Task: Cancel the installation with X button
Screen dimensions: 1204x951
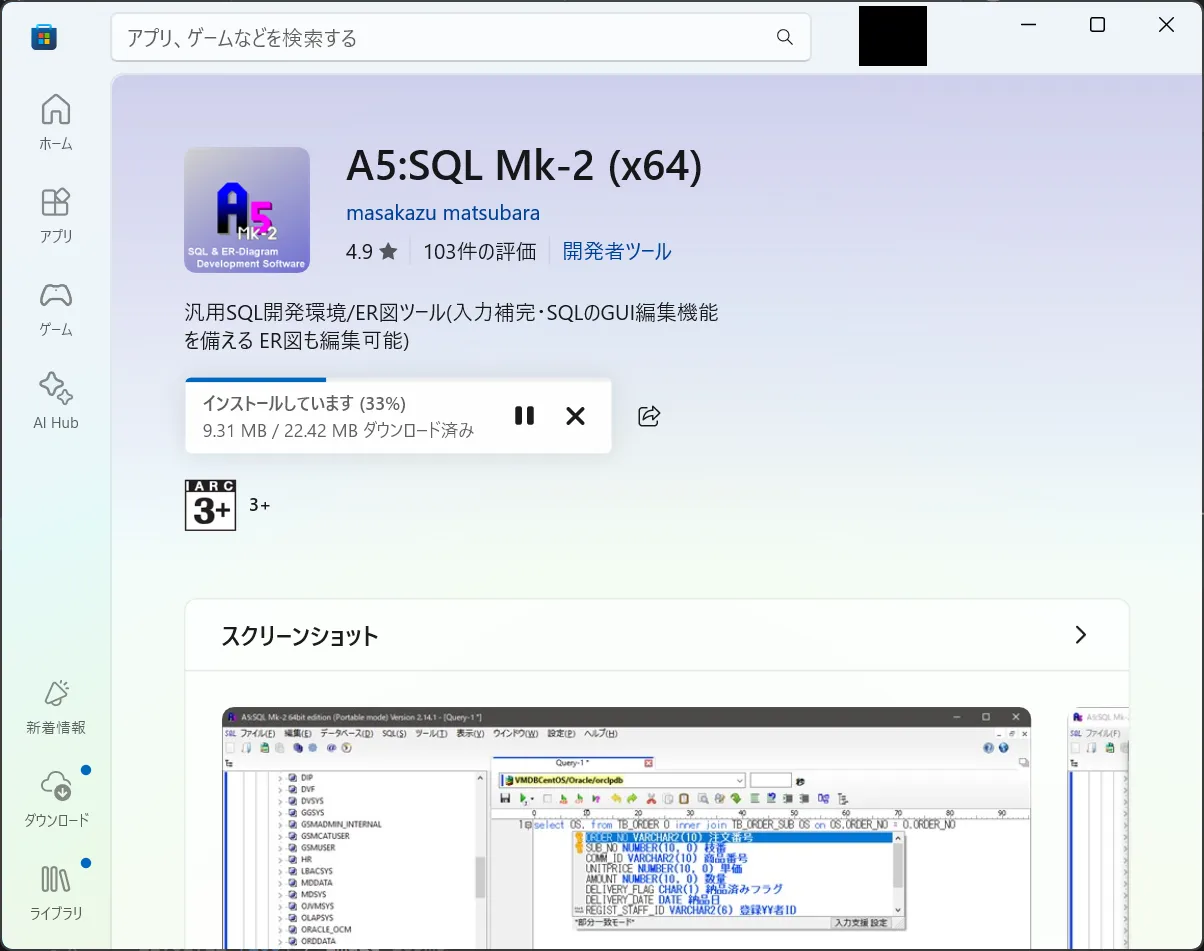Action: (x=575, y=416)
